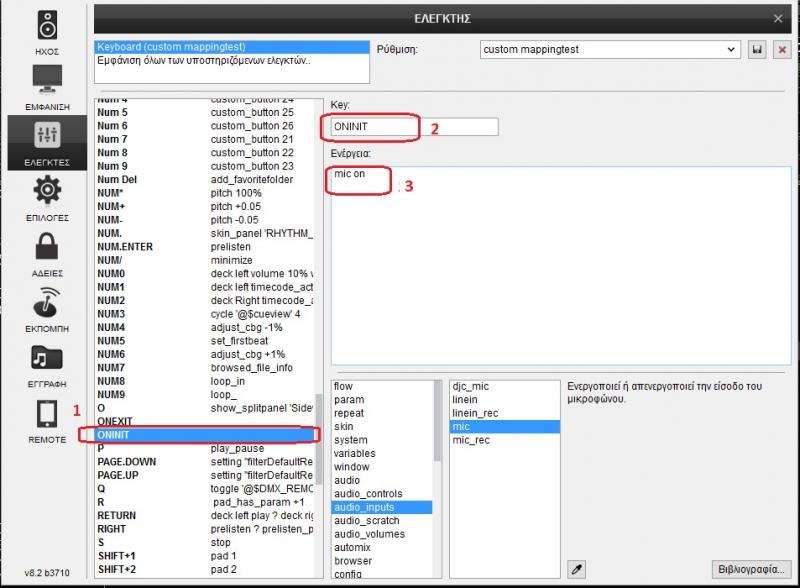800x588 pixels.
Task: Click the Βιβλιογραφία button
Action: point(749,569)
